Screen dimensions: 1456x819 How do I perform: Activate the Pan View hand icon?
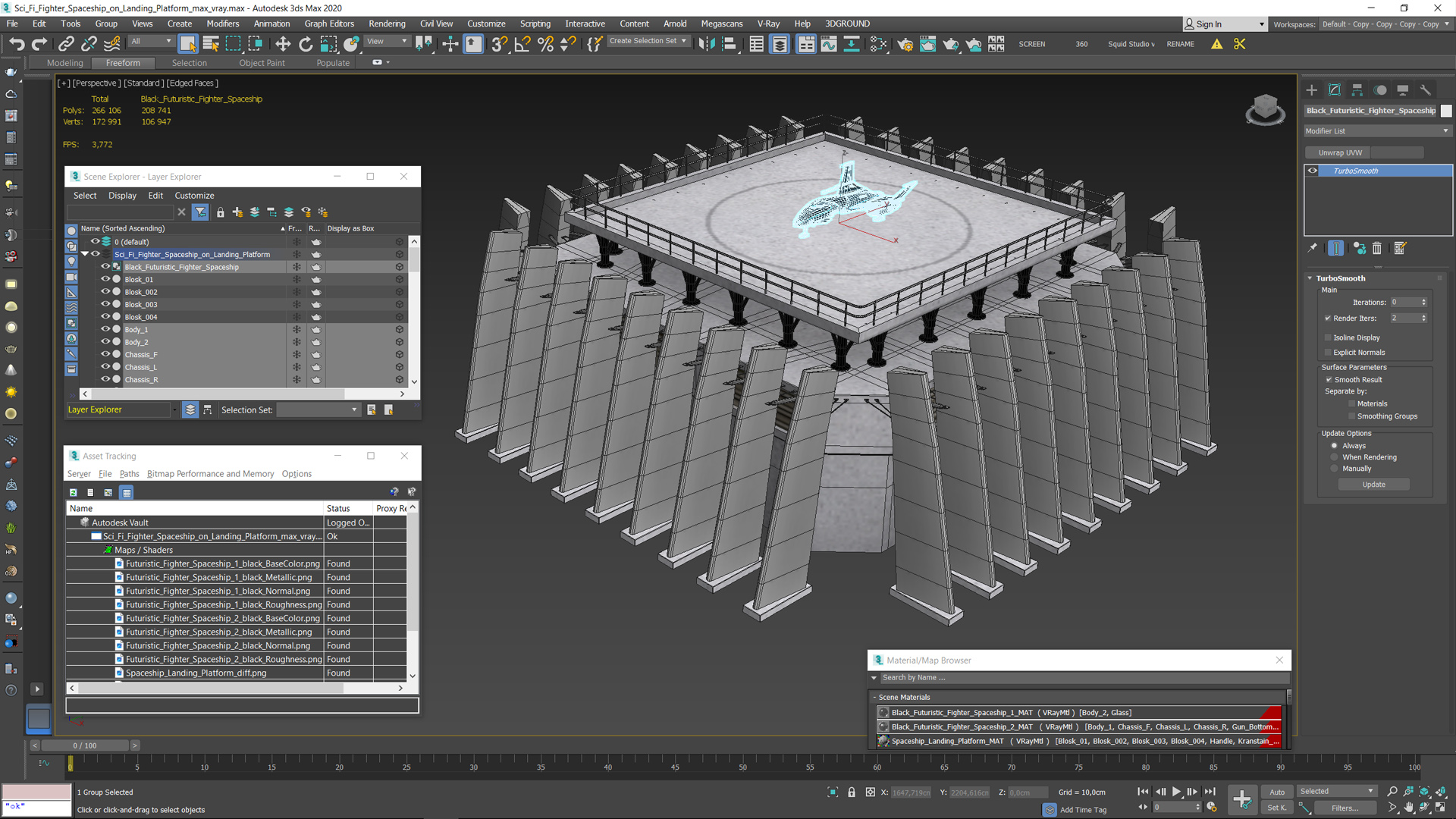pos(1409,808)
